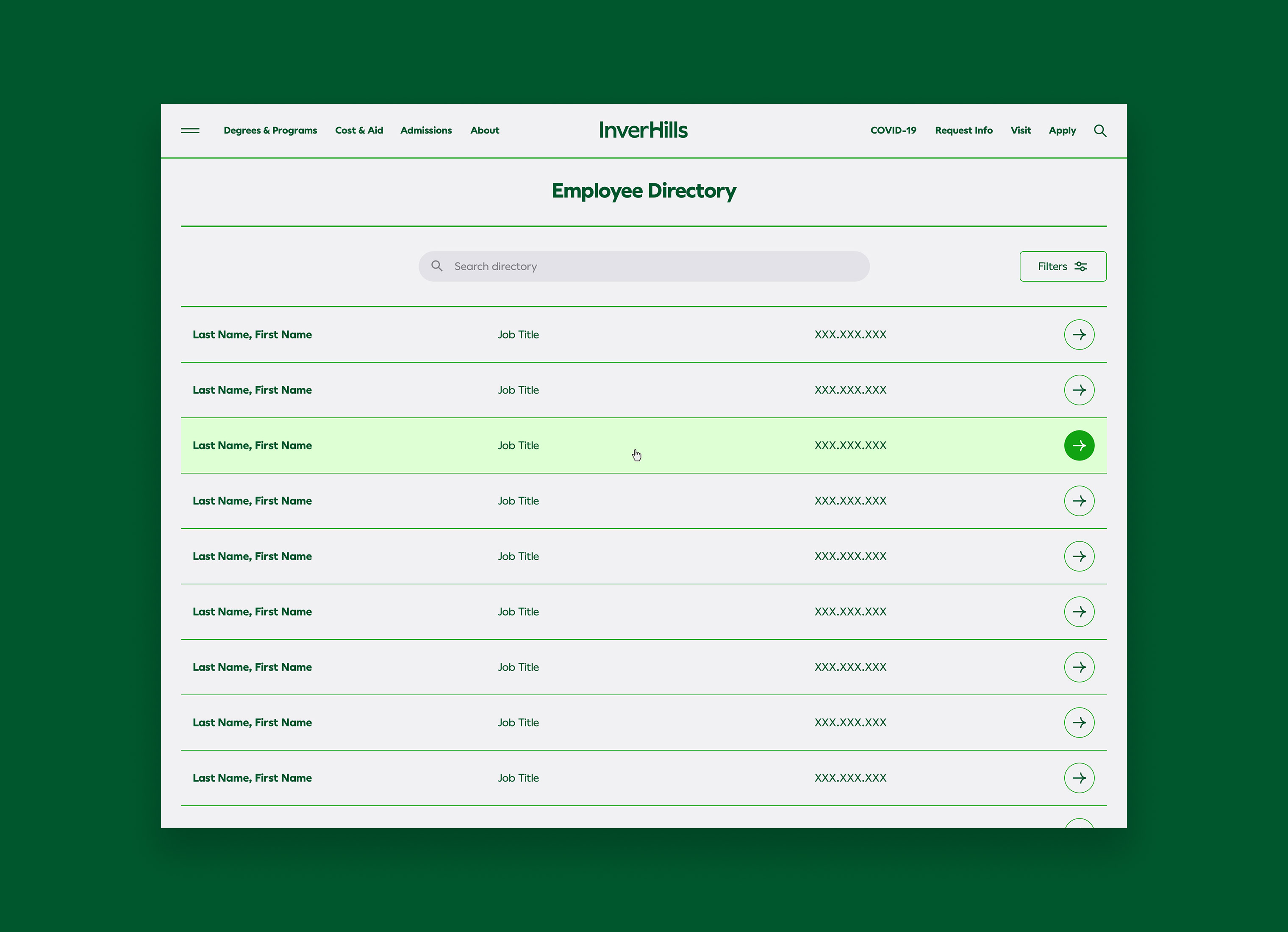Viewport: 1288px width, 932px height.
Task: Click the arrow button in second row
Action: pos(1078,390)
